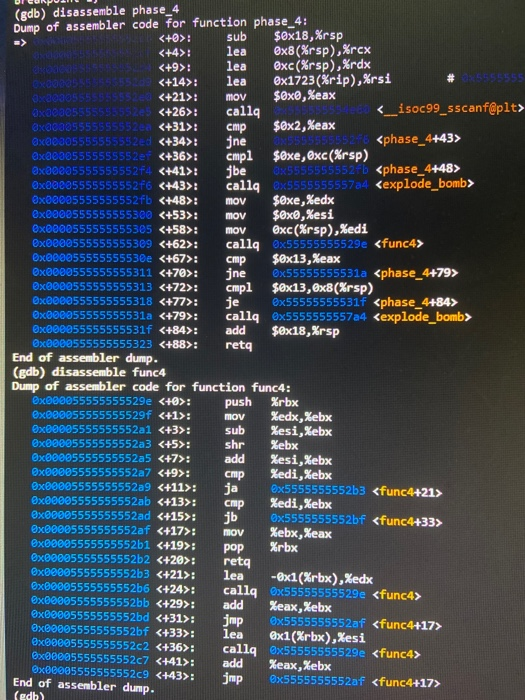The width and height of the screenshot is (525, 700).
Task: Select the '=>' current instruction marker
Action: pos(20,43)
